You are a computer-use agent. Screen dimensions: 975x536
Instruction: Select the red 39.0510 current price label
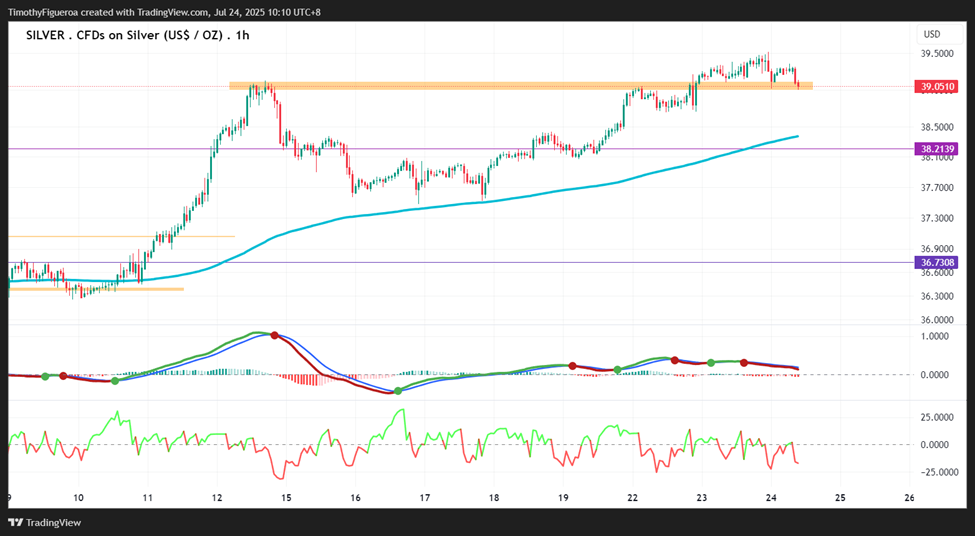coord(935,86)
